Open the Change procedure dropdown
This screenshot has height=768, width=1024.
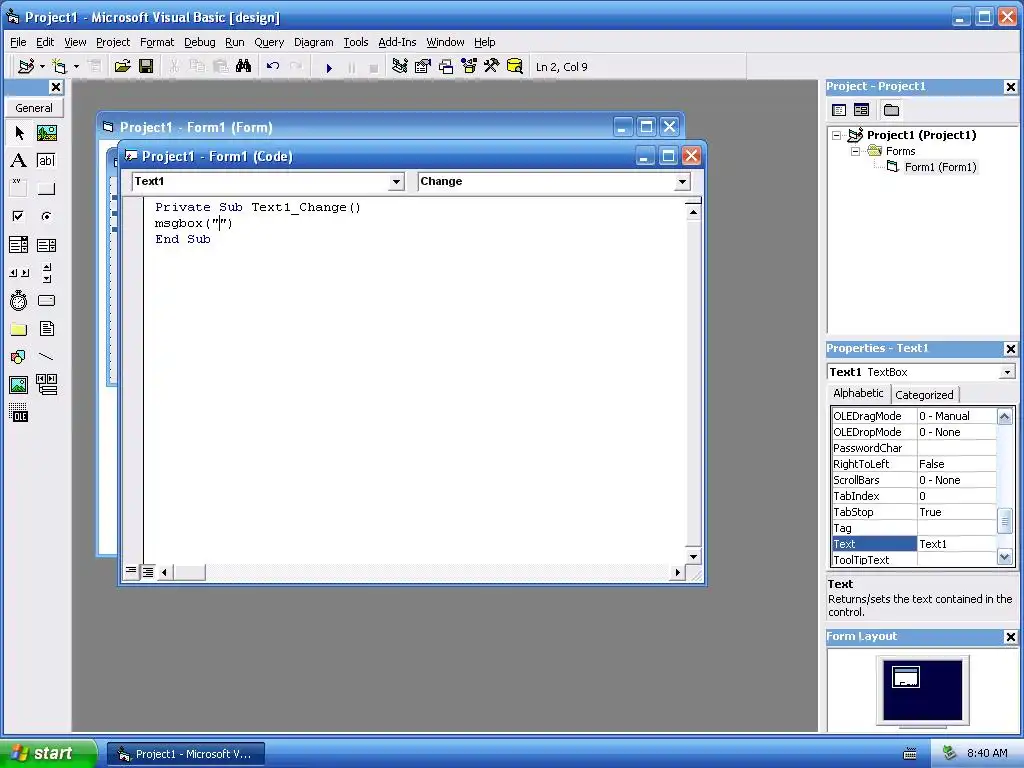pos(682,182)
